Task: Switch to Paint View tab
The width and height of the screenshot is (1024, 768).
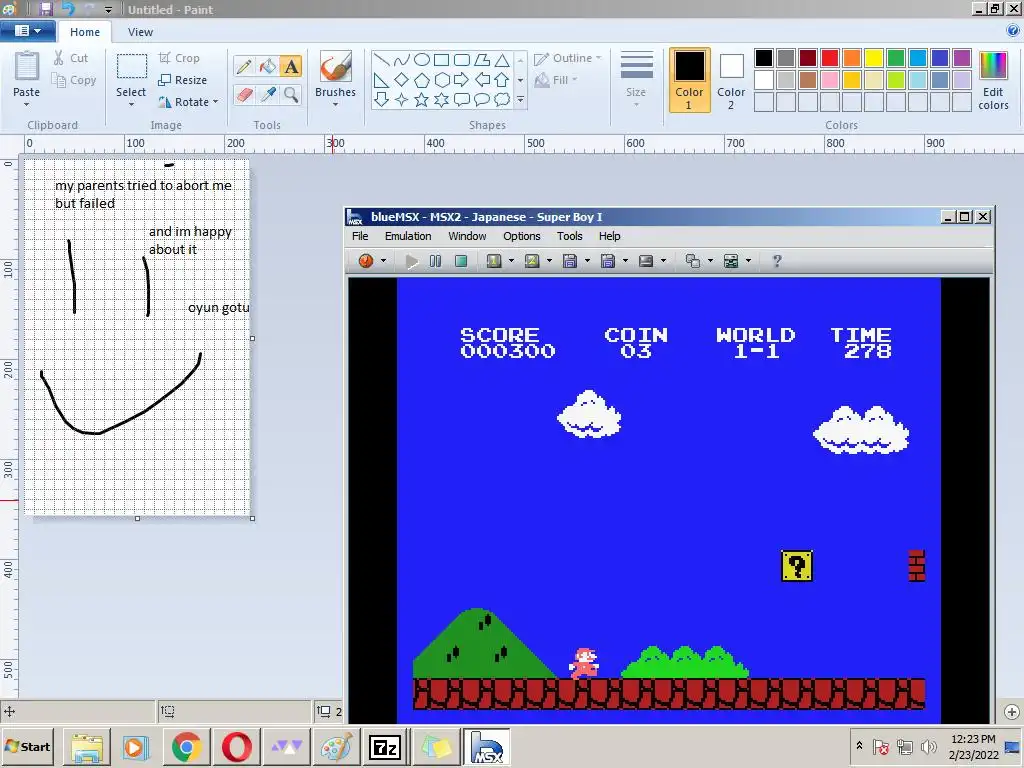Action: coord(140,32)
